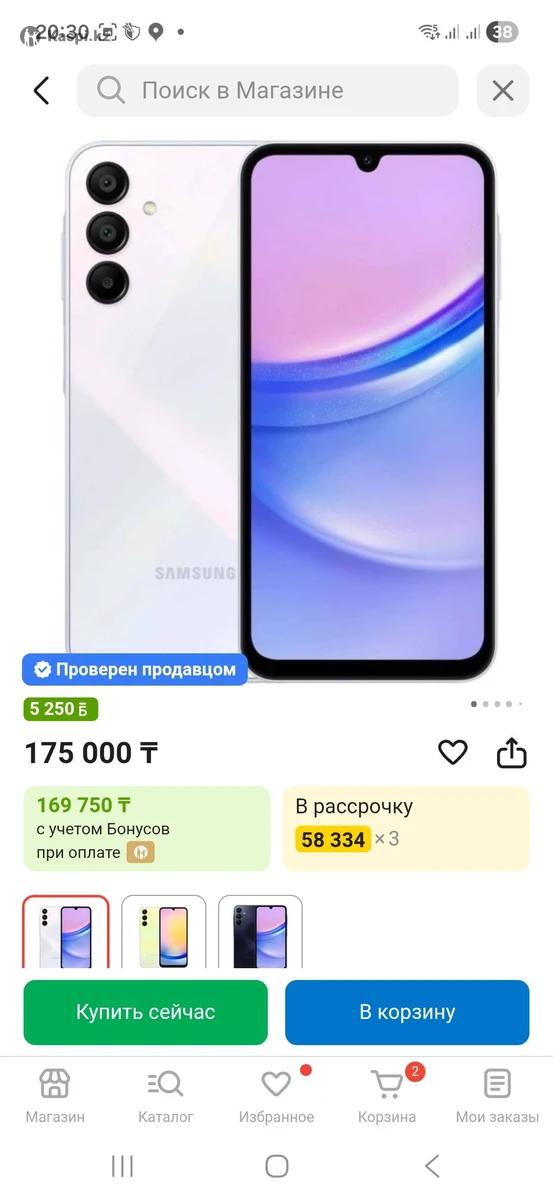Image resolution: width=553 pixels, height=1200 pixels.
Task: Share the product via share icon
Action: point(512,752)
